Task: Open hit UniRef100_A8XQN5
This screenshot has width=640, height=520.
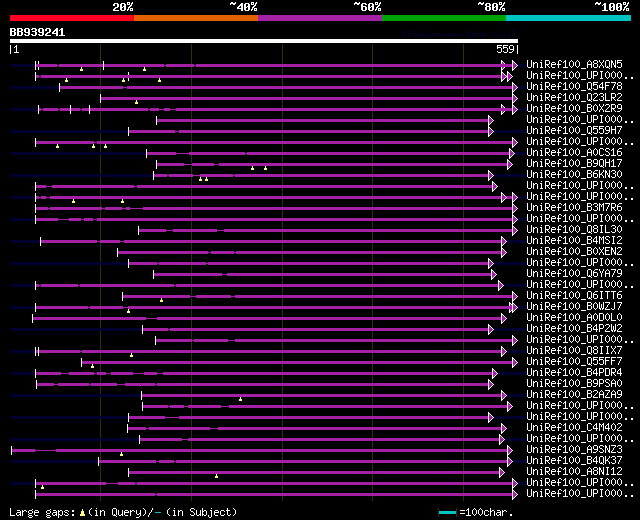Action: 574,64
